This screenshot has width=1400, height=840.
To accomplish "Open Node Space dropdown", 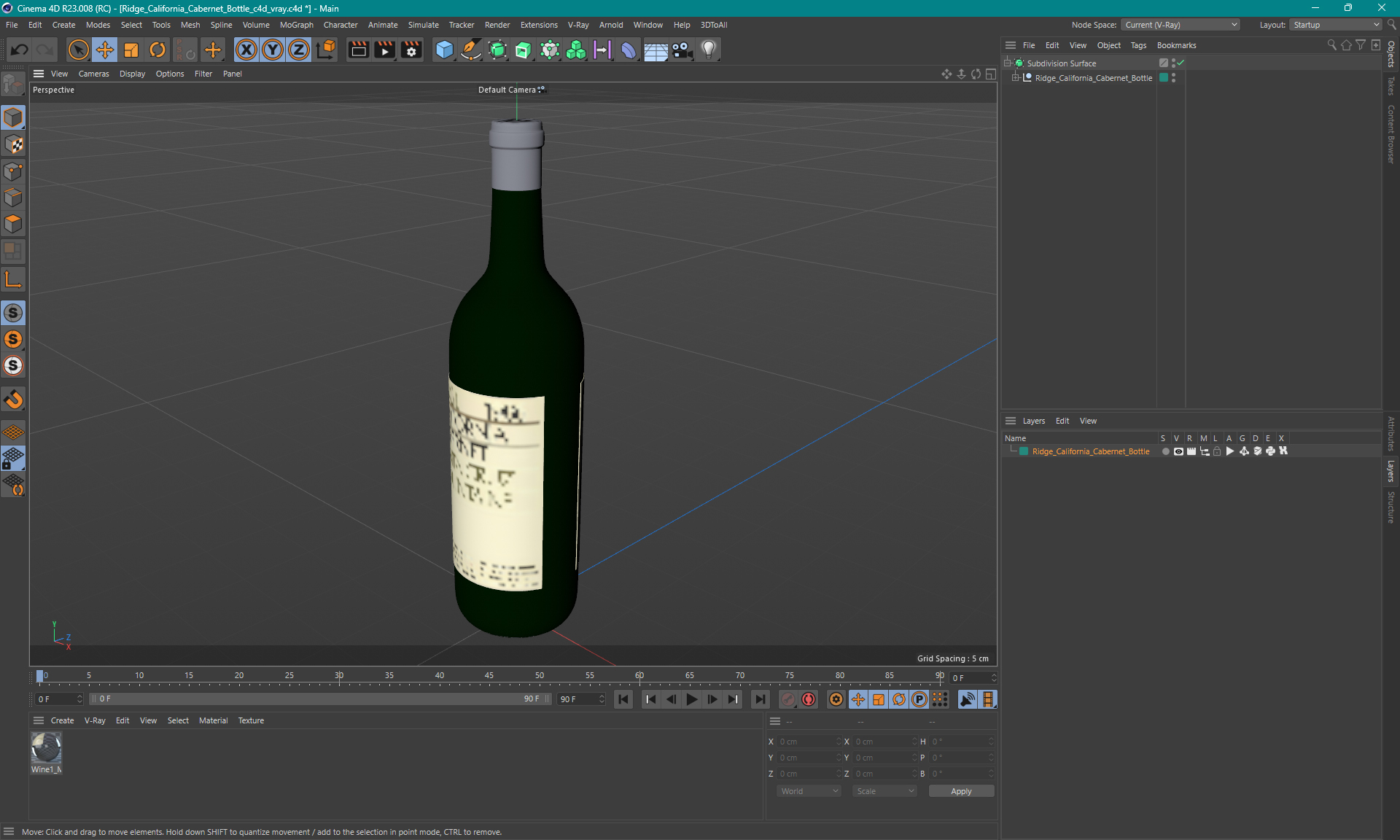I will 1180,25.
